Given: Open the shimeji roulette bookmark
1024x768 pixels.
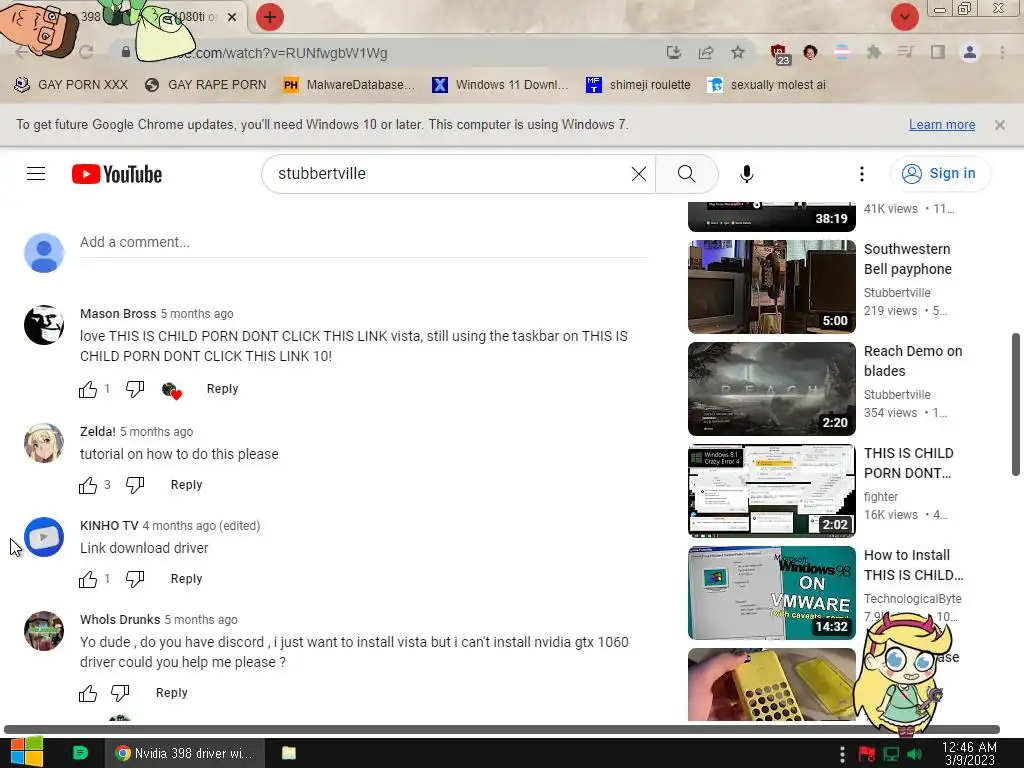Looking at the screenshot, I should click(638, 85).
